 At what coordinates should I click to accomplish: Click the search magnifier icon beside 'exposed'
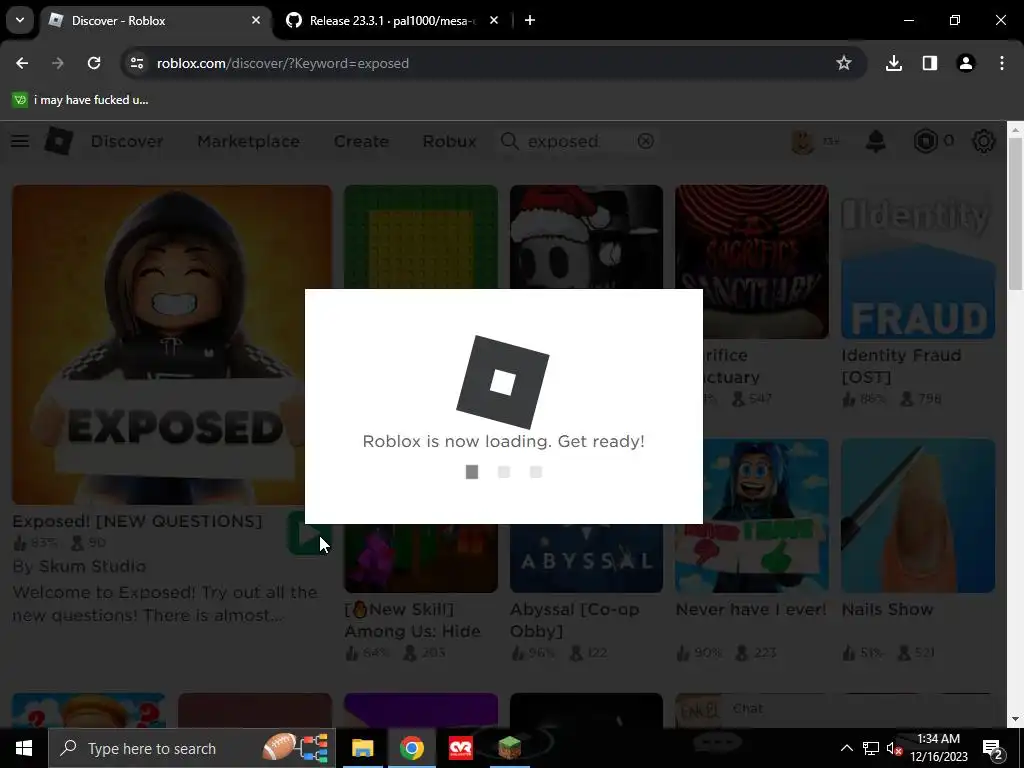(x=509, y=141)
